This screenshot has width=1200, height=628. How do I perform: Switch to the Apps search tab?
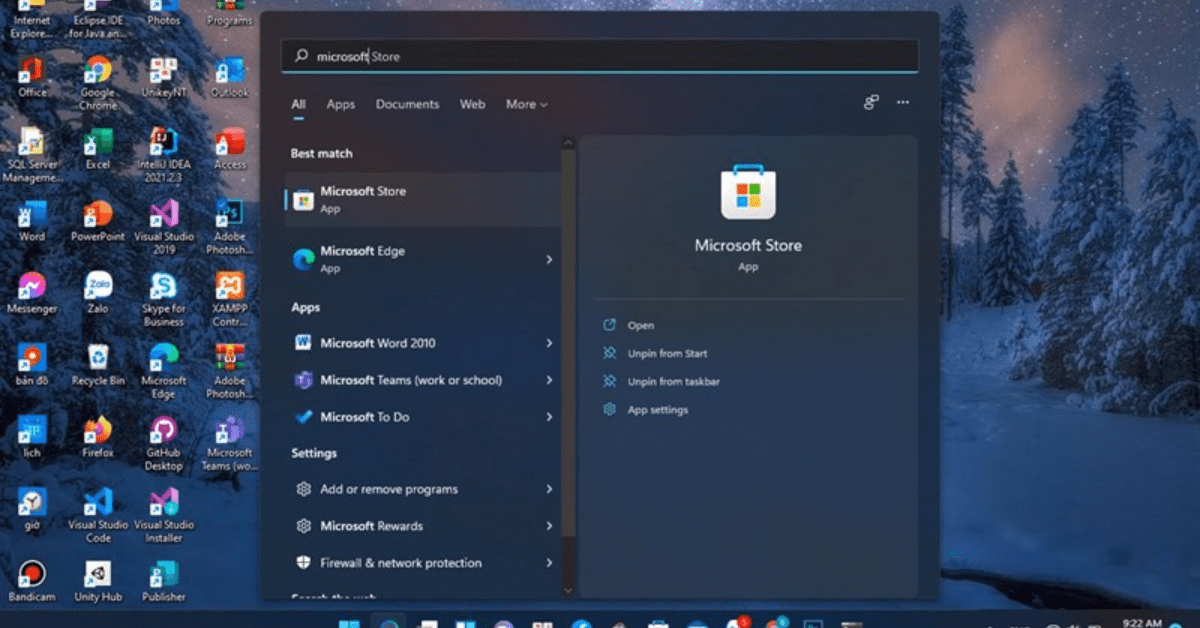tap(341, 104)
